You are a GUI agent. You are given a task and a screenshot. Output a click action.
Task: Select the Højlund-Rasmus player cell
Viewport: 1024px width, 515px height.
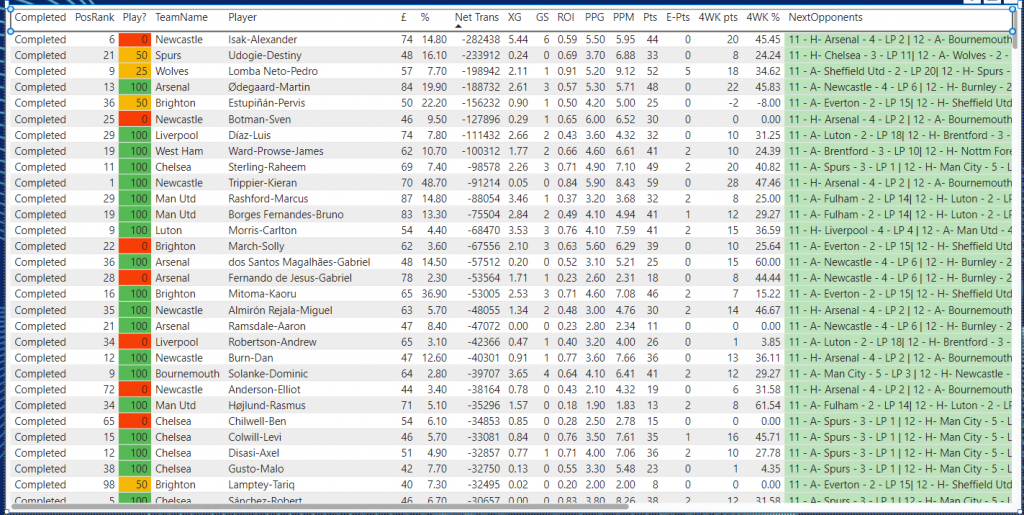click(267, 405)
